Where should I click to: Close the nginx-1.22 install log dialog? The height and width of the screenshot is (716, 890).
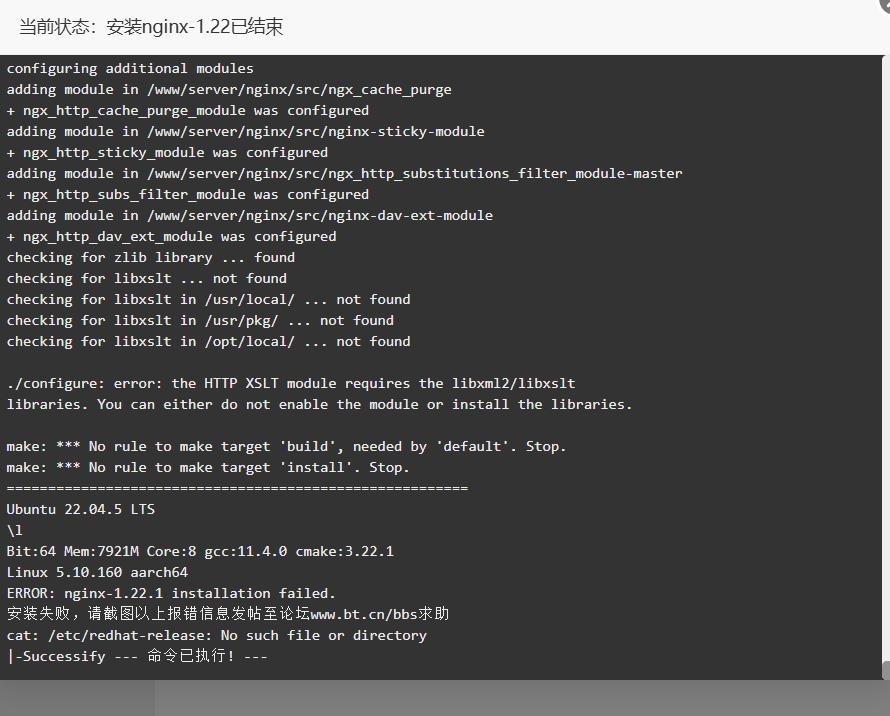click(x=884, y=5)
